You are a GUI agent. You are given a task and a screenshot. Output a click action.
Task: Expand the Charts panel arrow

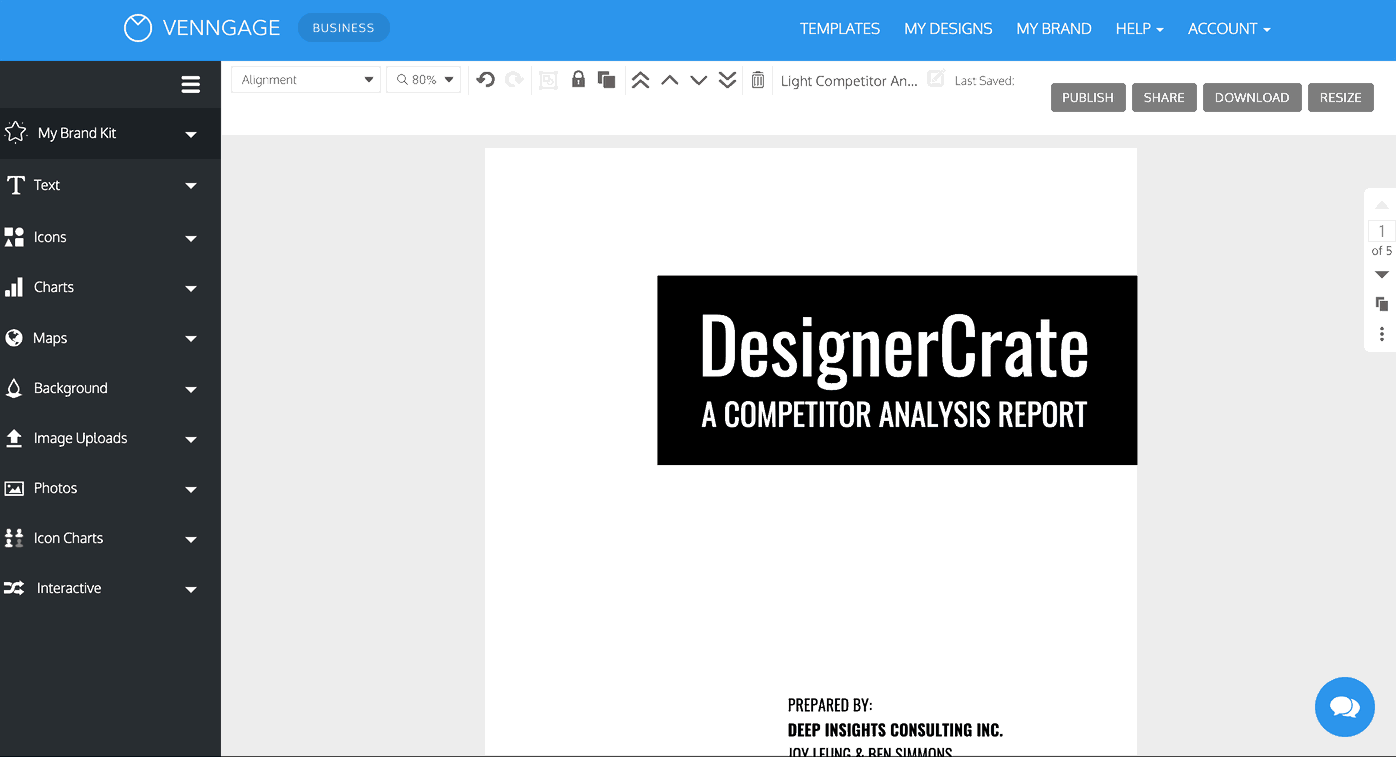point(191,289)
